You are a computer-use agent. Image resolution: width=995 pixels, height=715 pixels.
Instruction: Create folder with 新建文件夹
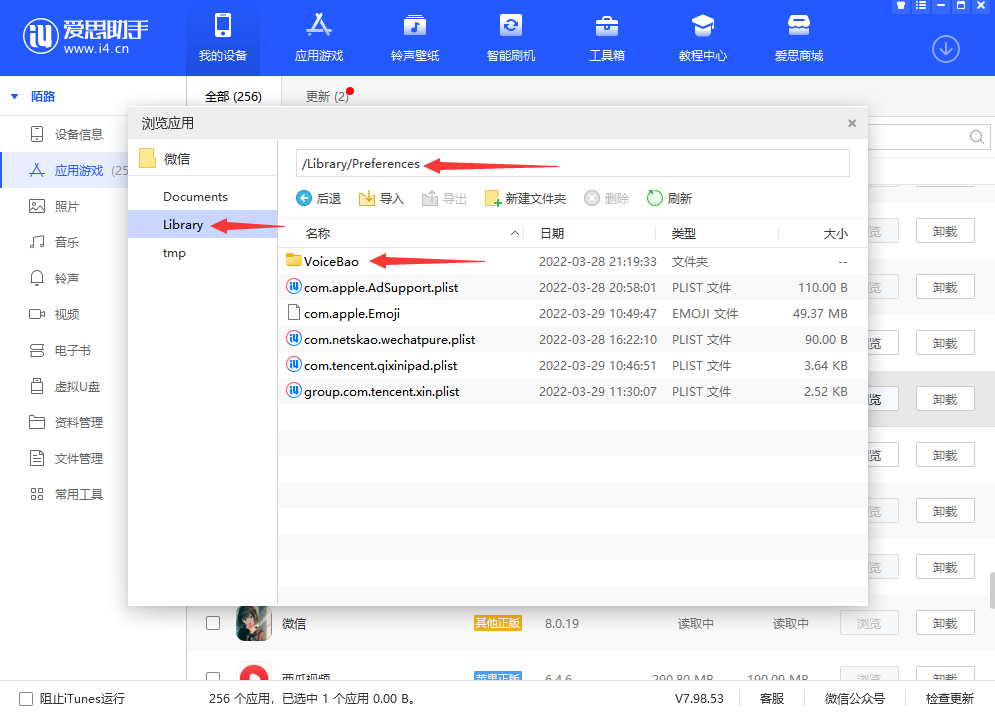[525, 199]
